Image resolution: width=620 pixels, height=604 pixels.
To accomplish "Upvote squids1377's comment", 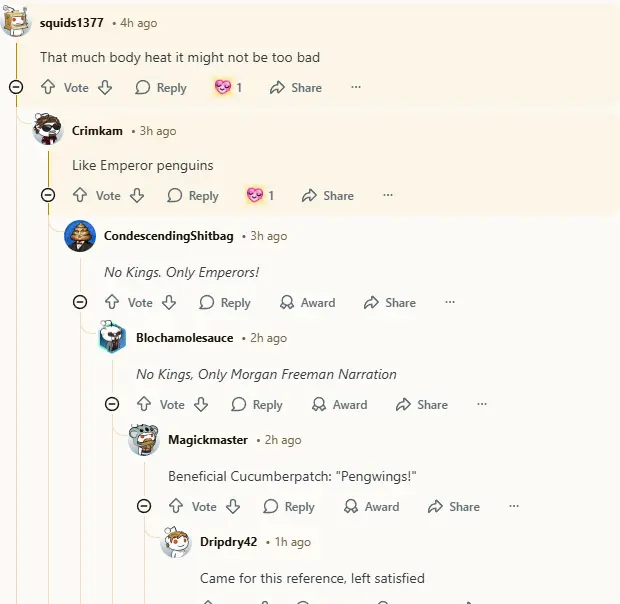I will [x=48, y=88].
